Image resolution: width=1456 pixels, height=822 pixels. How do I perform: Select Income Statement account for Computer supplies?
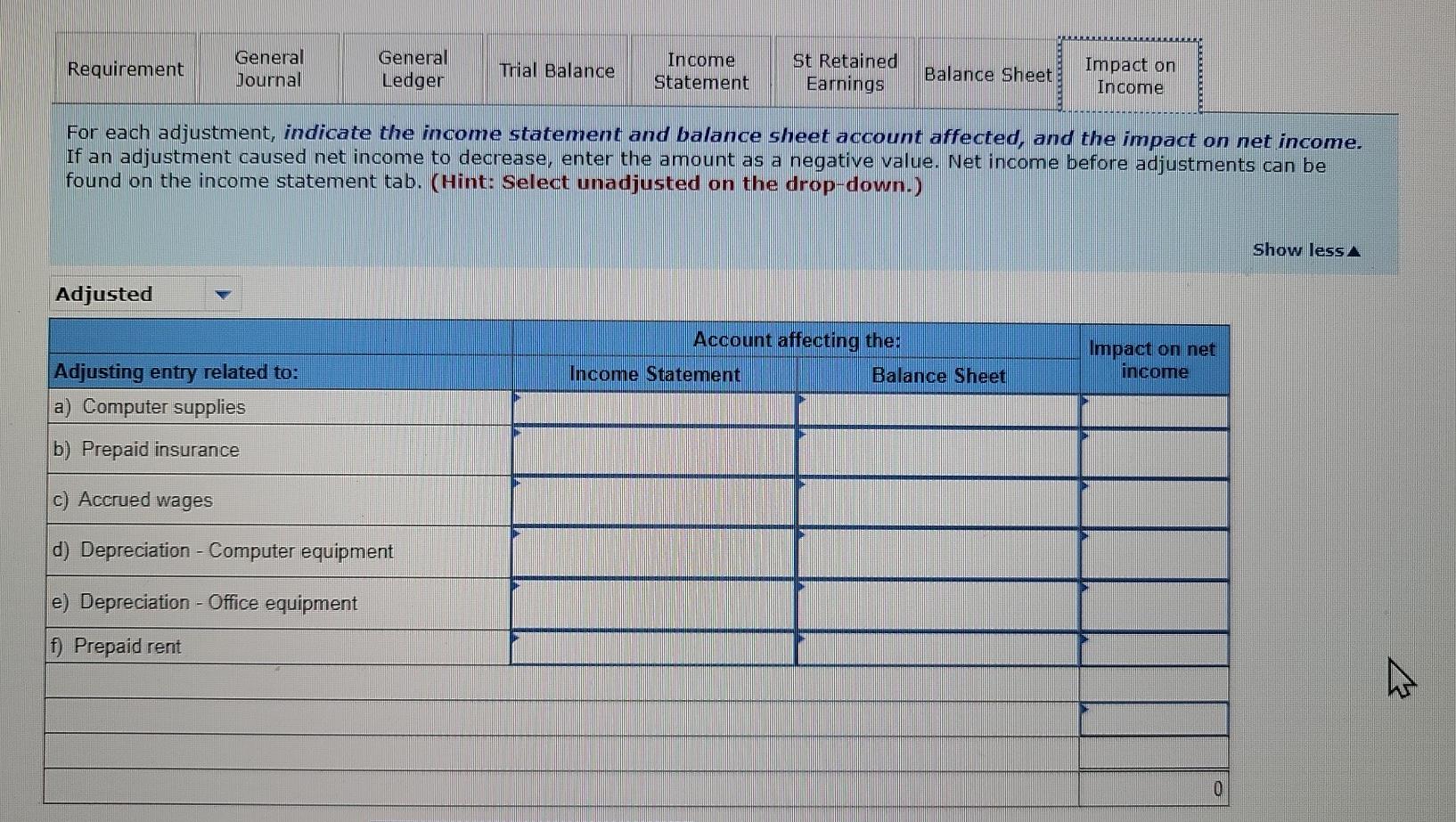click(654, 409)
